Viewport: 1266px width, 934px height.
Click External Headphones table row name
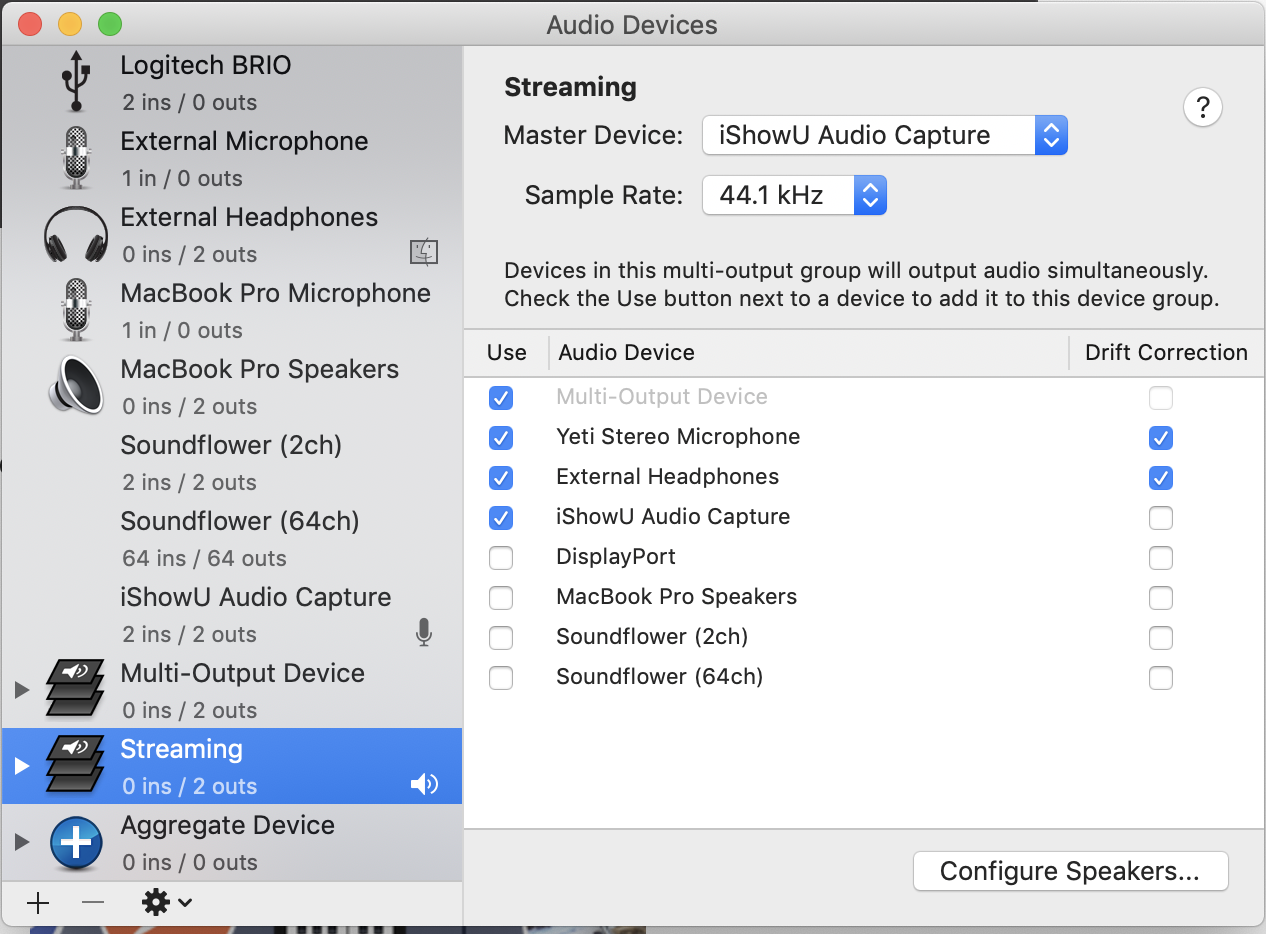pos(667,477)
